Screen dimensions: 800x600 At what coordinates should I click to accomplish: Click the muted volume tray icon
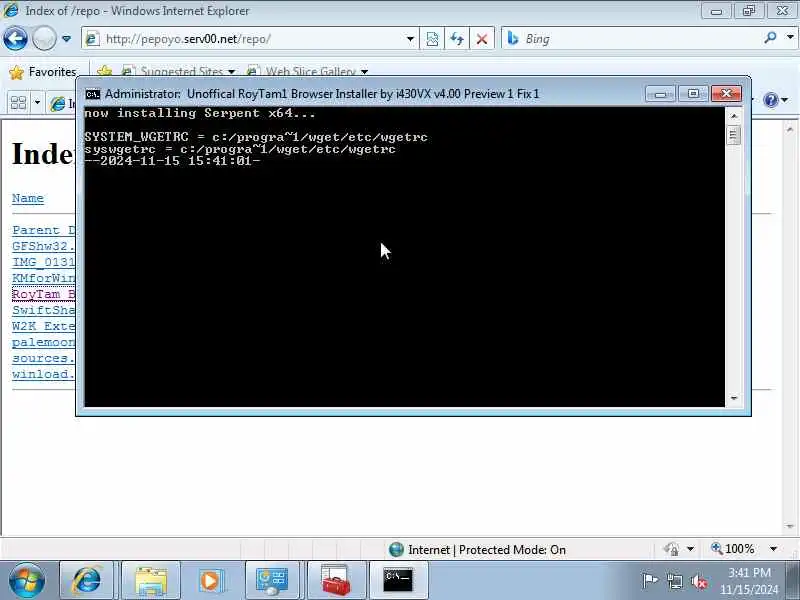tap(698, 581)
